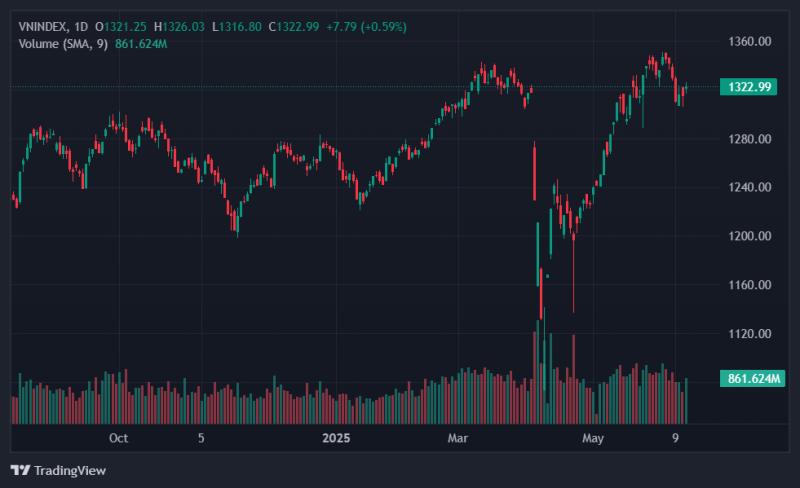Click the May label on time axis
The width and height of the screenshot is (800, 488).
(593, 438)
